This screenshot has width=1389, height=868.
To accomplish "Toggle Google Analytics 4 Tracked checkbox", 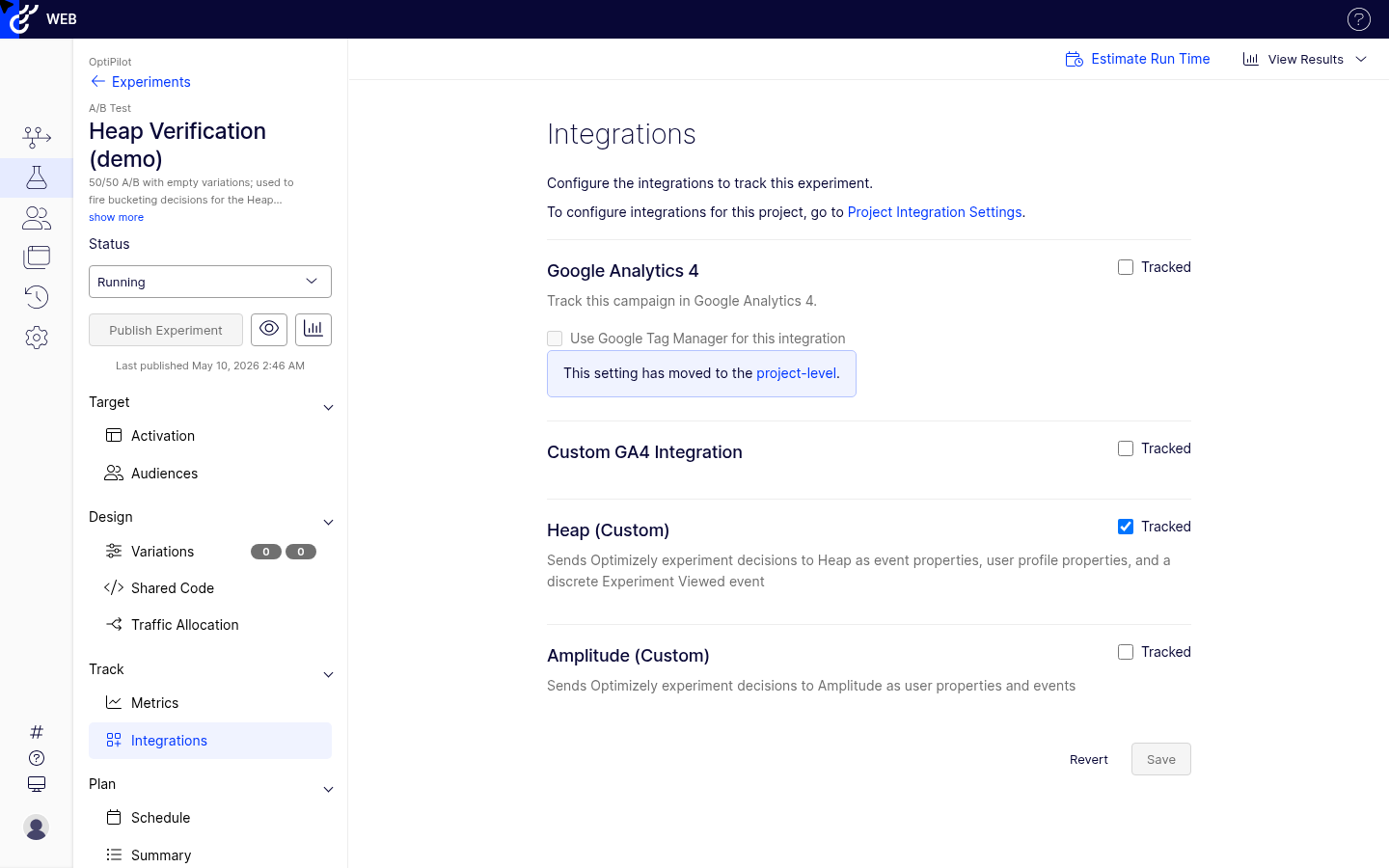I will pyautogui.click(x=1126, y=267).
